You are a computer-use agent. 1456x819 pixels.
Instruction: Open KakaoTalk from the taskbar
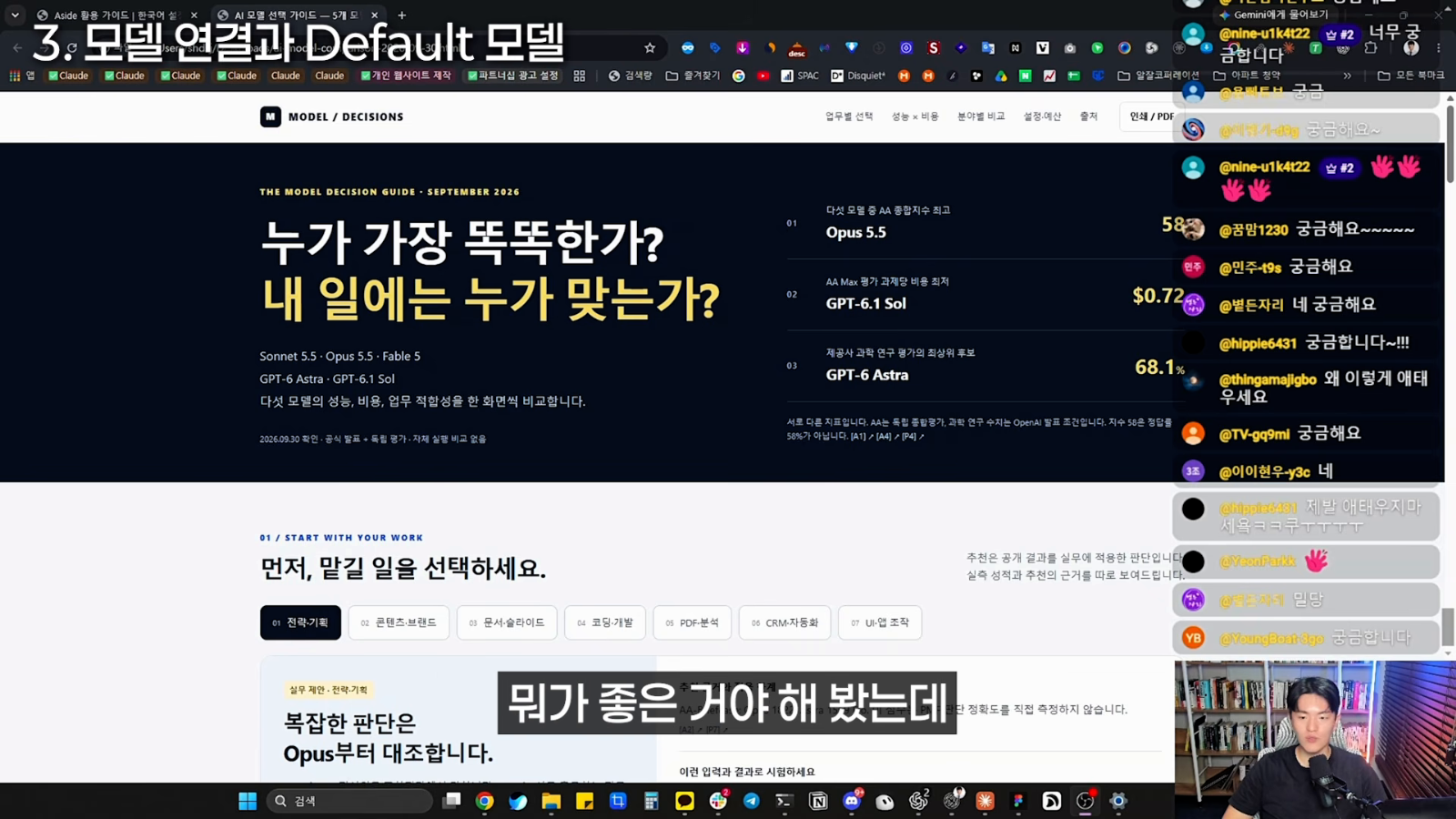click(x=685, y=801)
